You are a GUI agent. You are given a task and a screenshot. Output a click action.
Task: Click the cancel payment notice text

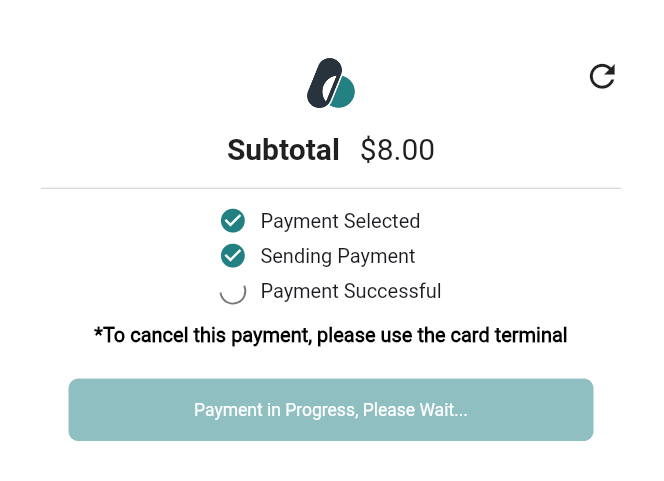pos(331,335)
